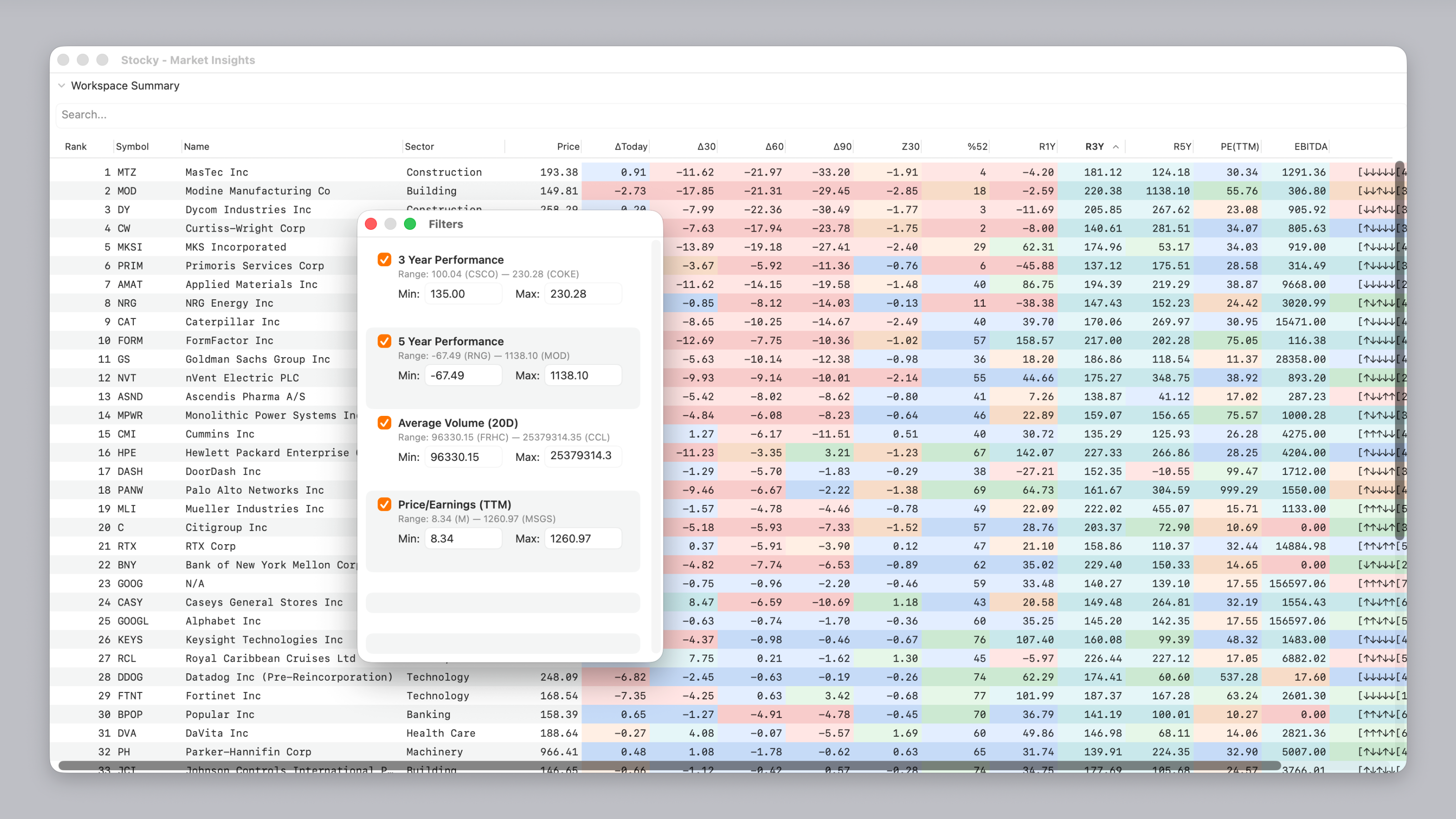Sort by EBITDA column header
Screen dimensions: 1456x819
(x=1311, y=147)
